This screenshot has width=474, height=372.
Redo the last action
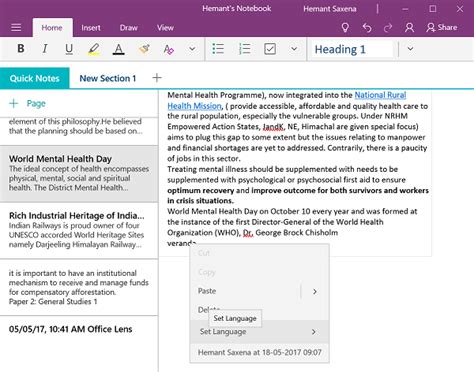tap(388, 28)
